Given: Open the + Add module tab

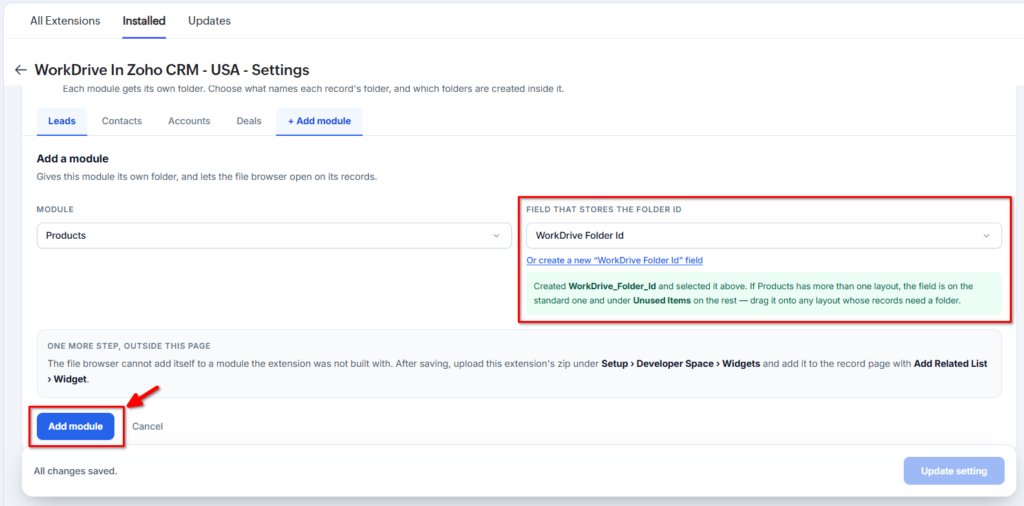Looking at the screenshot, I should coord(319,121).
